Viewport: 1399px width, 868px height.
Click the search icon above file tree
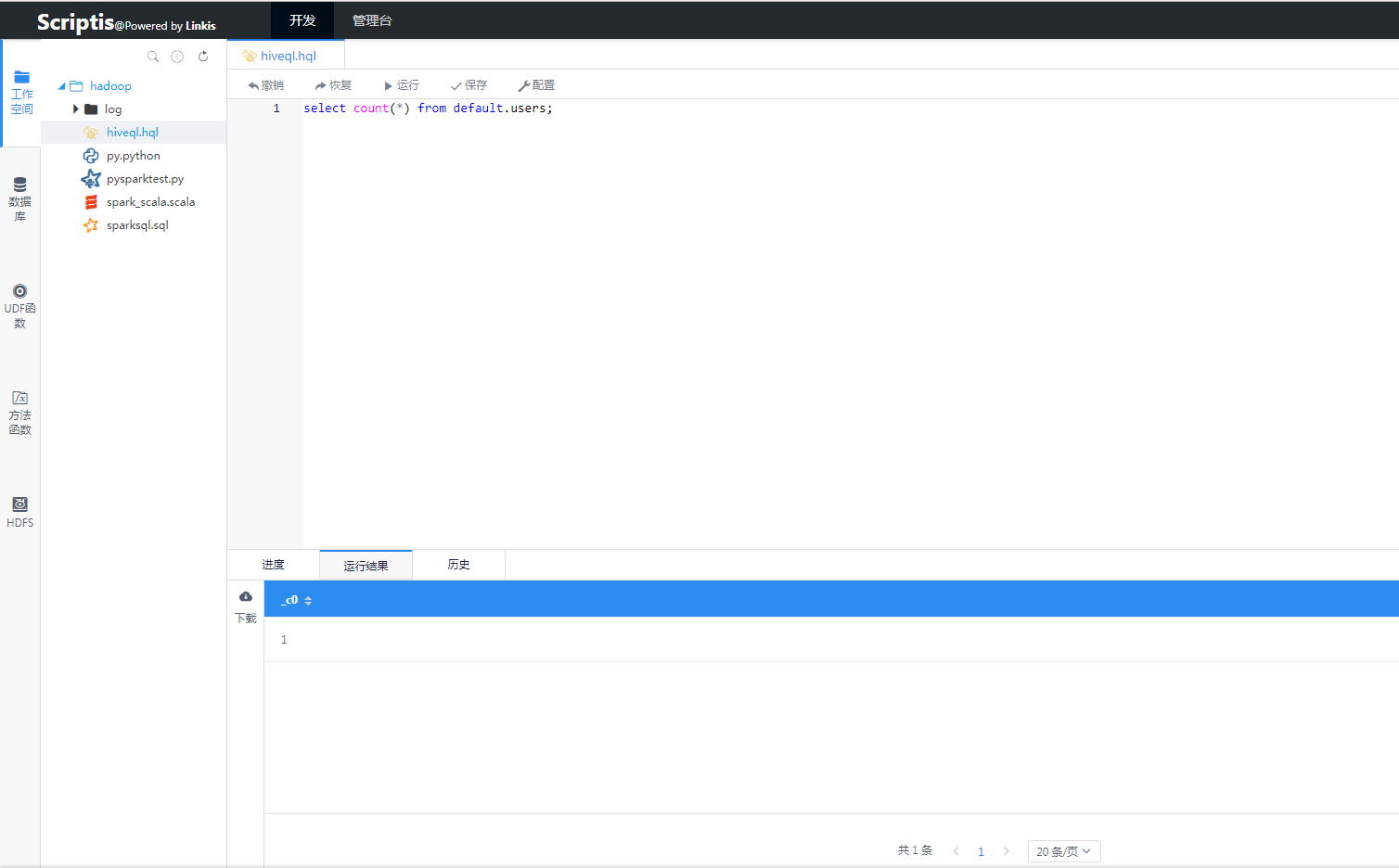pos(153,57)
